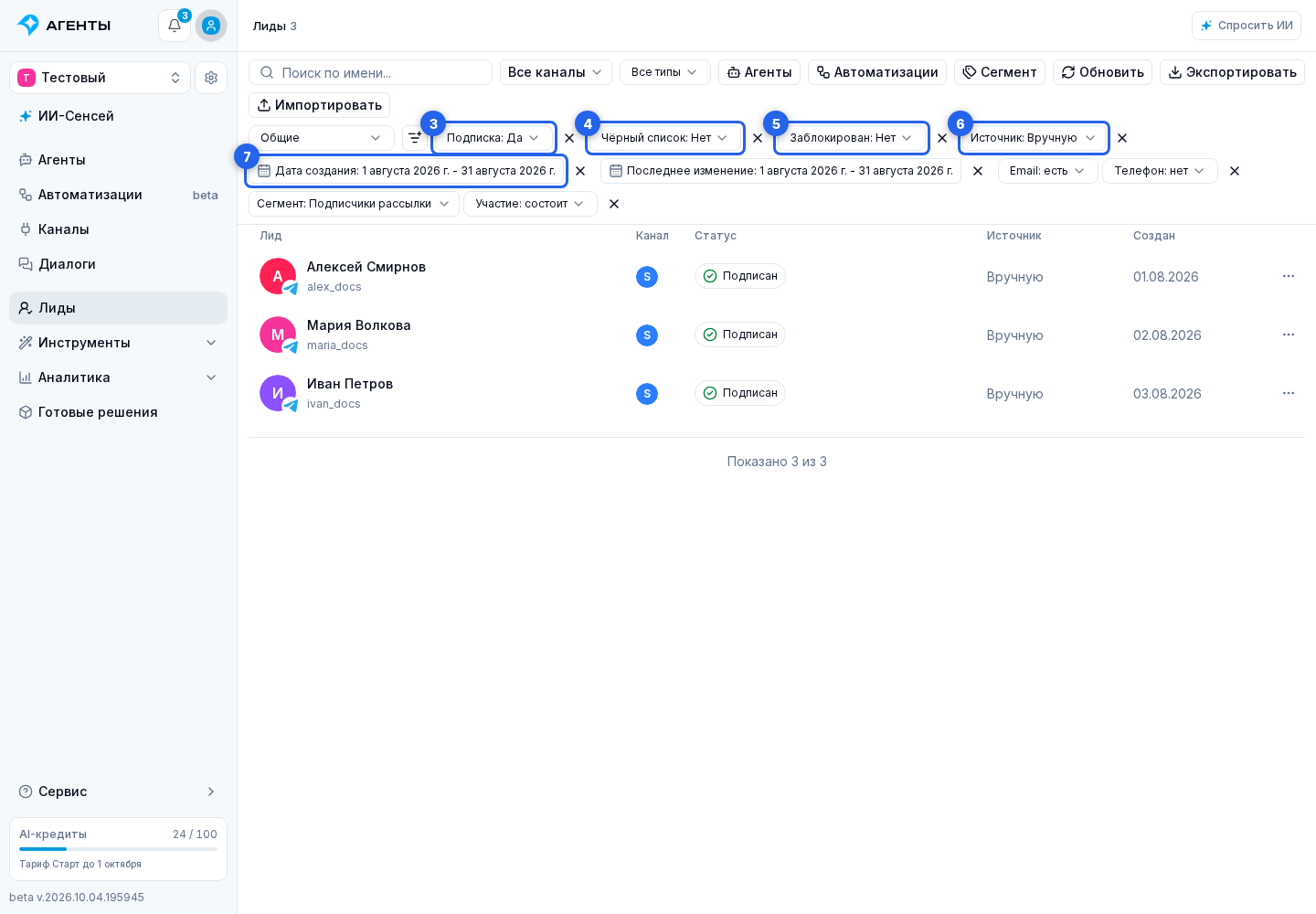Open Диалоги in the sidebar
This screenshot has height=914, width=1316.
pyautogui.click(x=118, y=264)
